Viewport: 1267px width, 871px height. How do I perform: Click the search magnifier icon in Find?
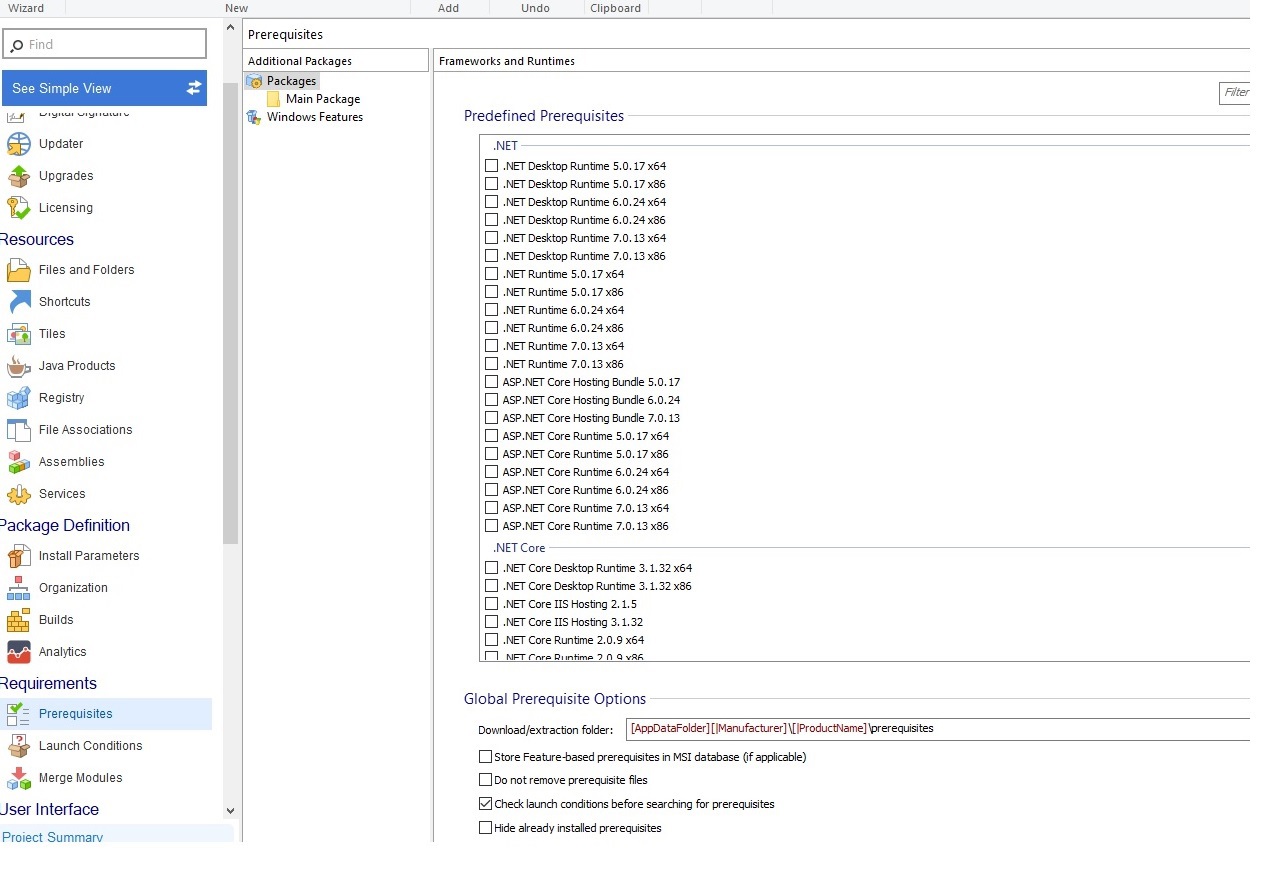(16, 45)
